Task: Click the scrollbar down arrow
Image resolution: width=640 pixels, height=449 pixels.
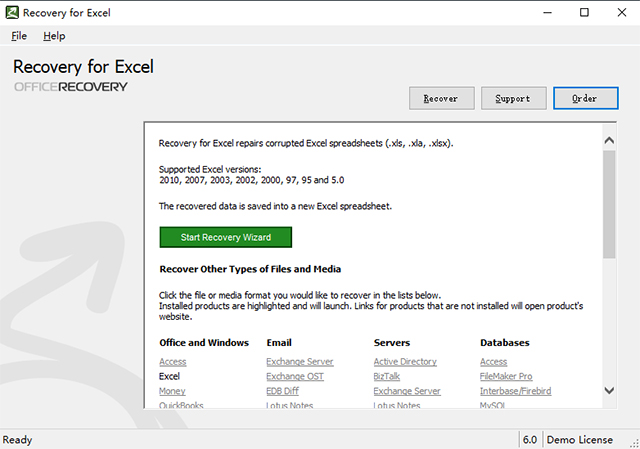Action: (609, 391)
